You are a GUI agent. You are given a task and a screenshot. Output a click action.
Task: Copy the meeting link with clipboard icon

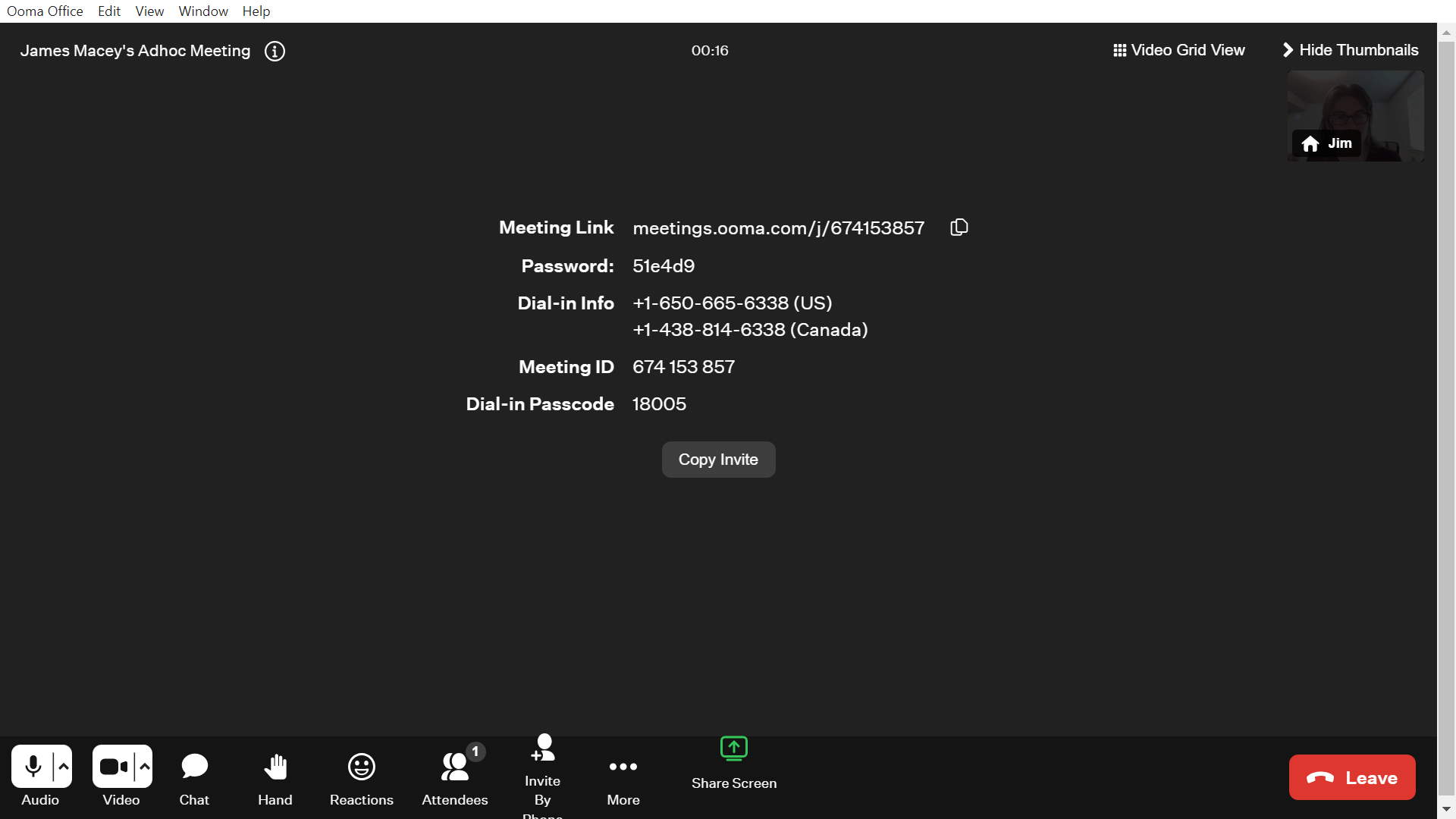pos(959,227)
